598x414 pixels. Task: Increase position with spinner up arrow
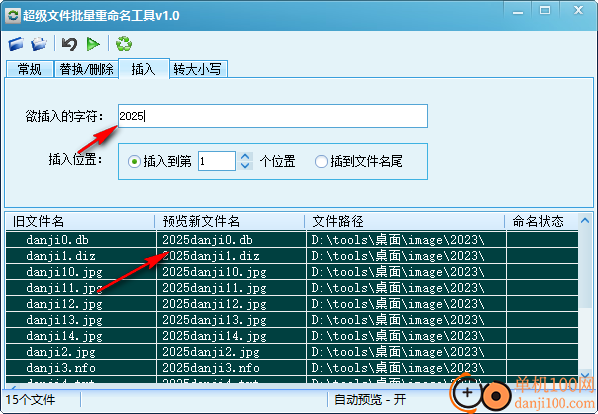click(245, 156)
